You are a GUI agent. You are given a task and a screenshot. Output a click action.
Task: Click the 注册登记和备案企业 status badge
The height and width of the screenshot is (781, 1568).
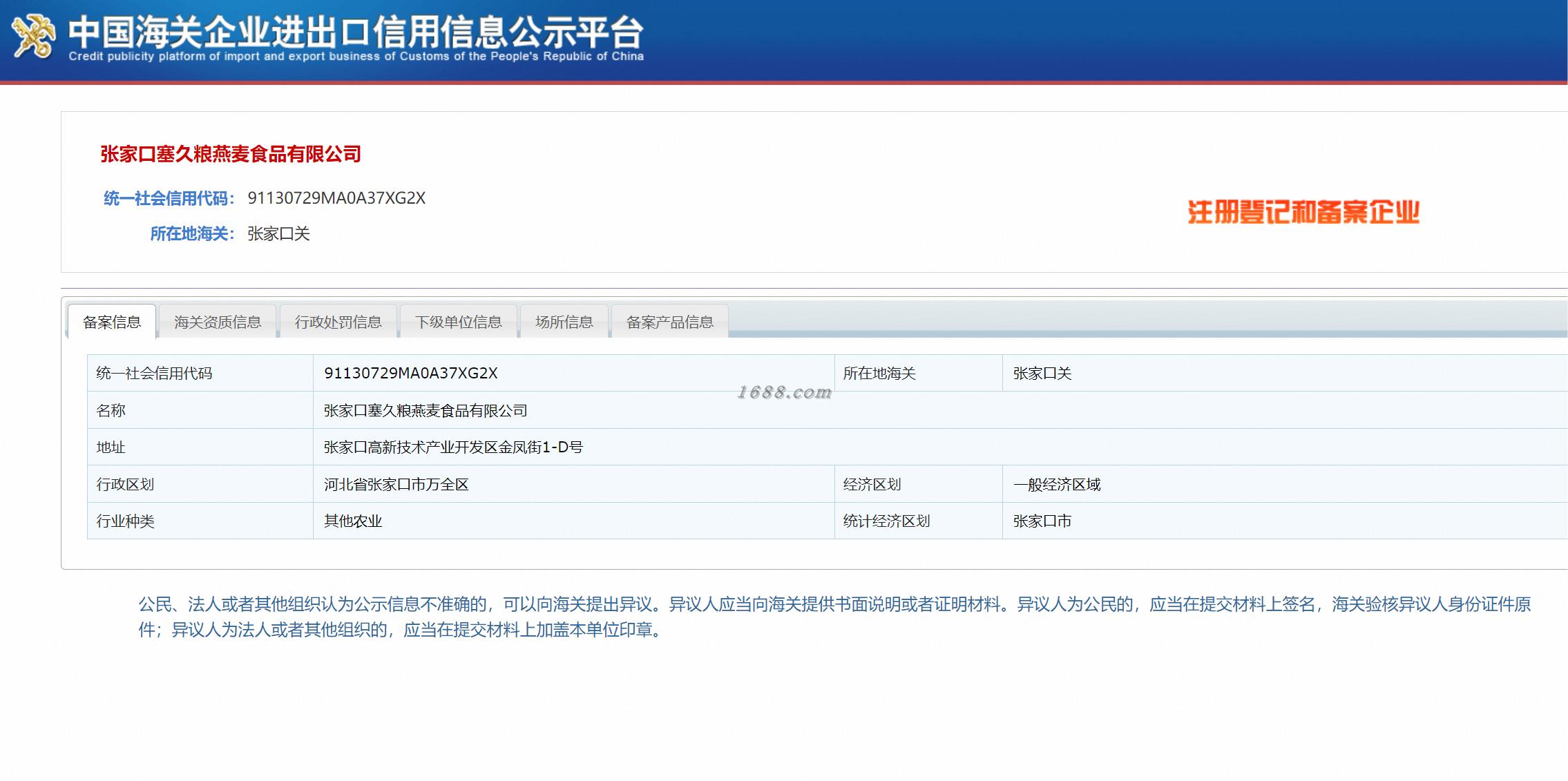1303,212
